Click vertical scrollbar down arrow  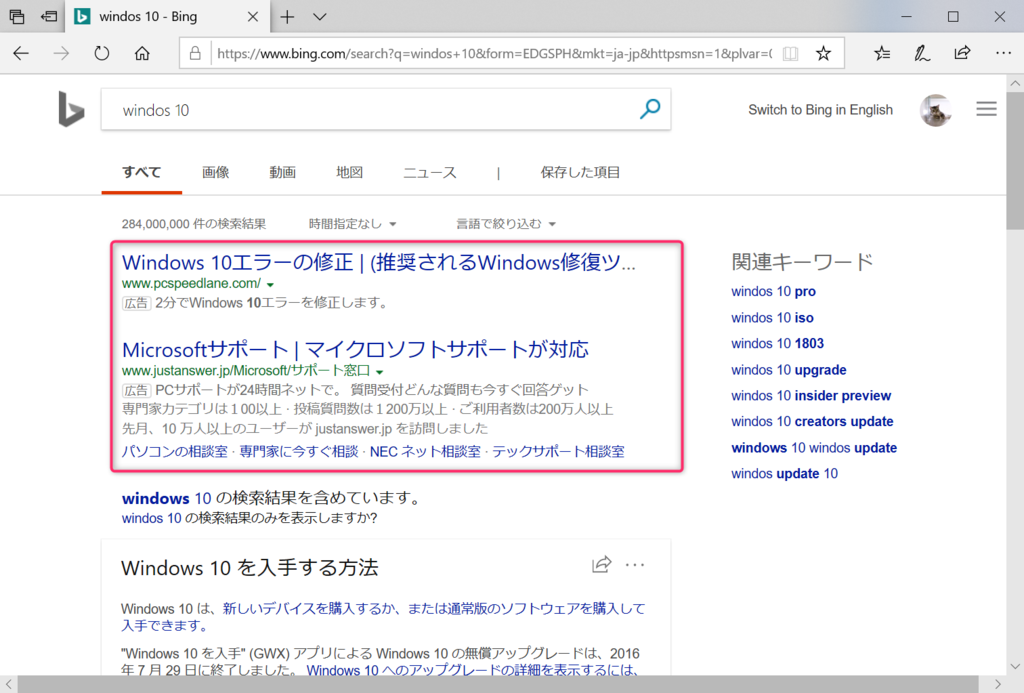pos(1015,667)
